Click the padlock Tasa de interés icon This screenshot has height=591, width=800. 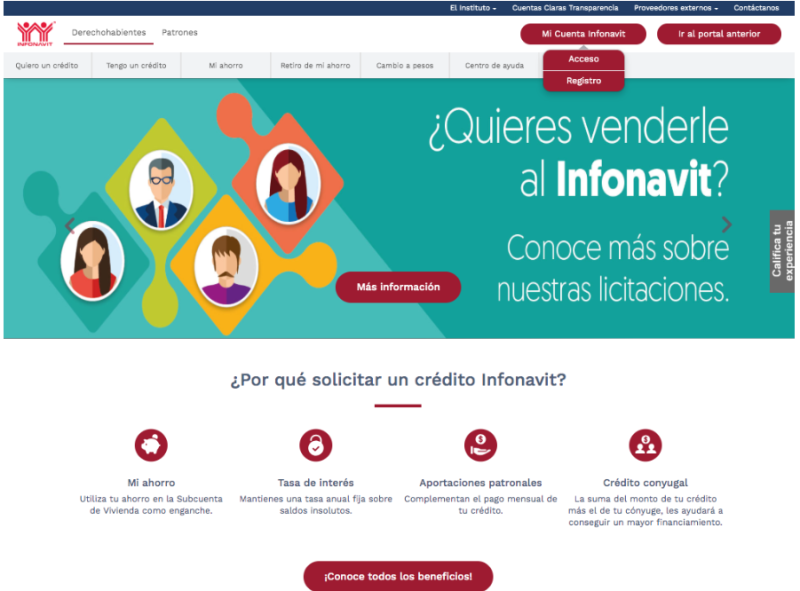pyautogui.click(x=316, y=445)
